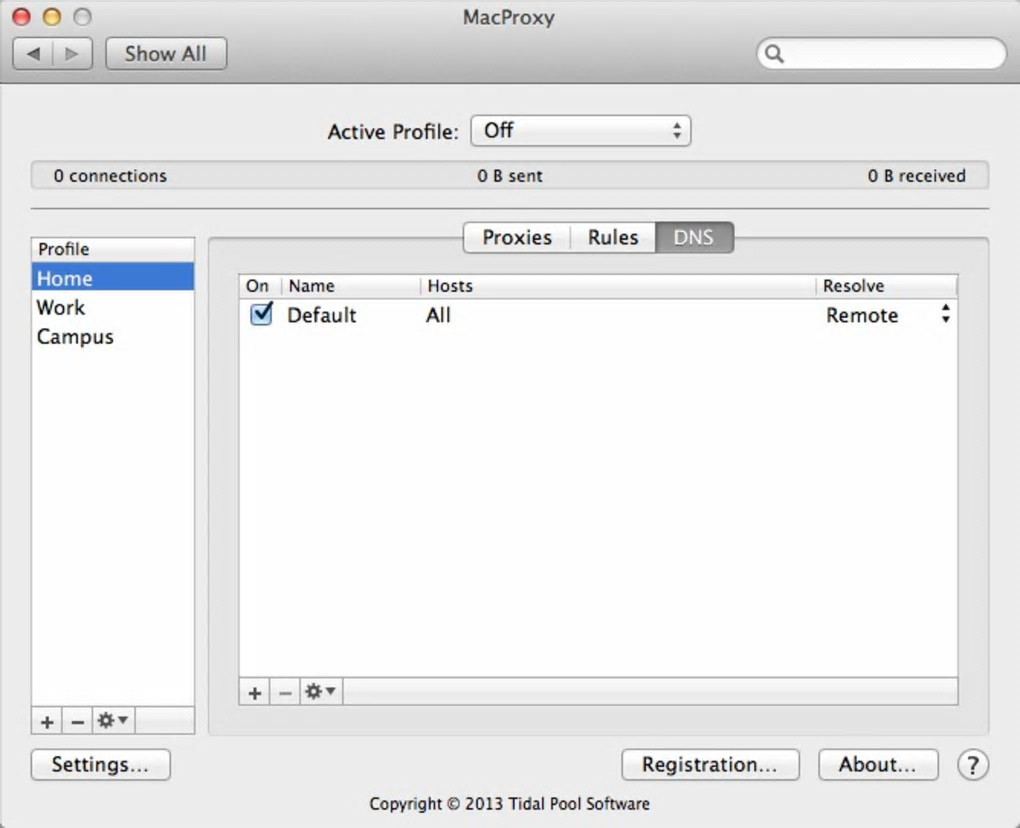Image resolution: width=1020 pixels, height=828 pixels.
Task: Open the profile list gear menu
Action: point(113,721)
